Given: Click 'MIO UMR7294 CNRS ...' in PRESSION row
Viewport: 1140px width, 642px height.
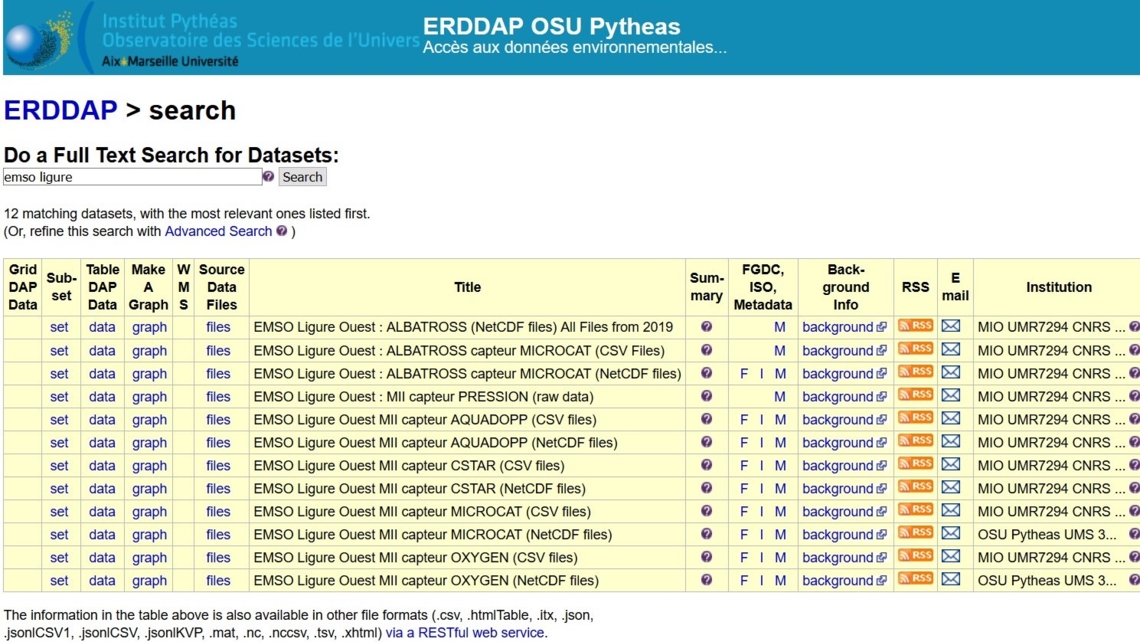Looking at the screenshot, I should (x=1051, y=396).
